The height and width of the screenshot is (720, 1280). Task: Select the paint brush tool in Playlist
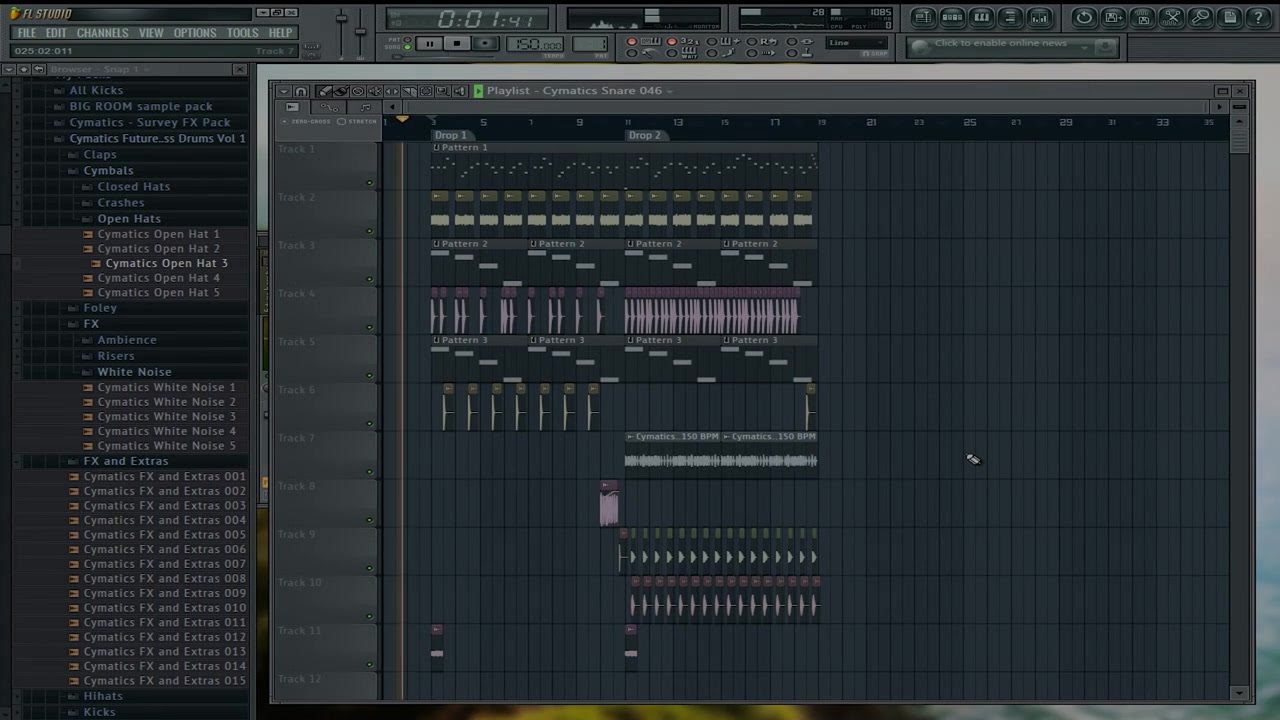pyautogui.click(x=341, y=91)
